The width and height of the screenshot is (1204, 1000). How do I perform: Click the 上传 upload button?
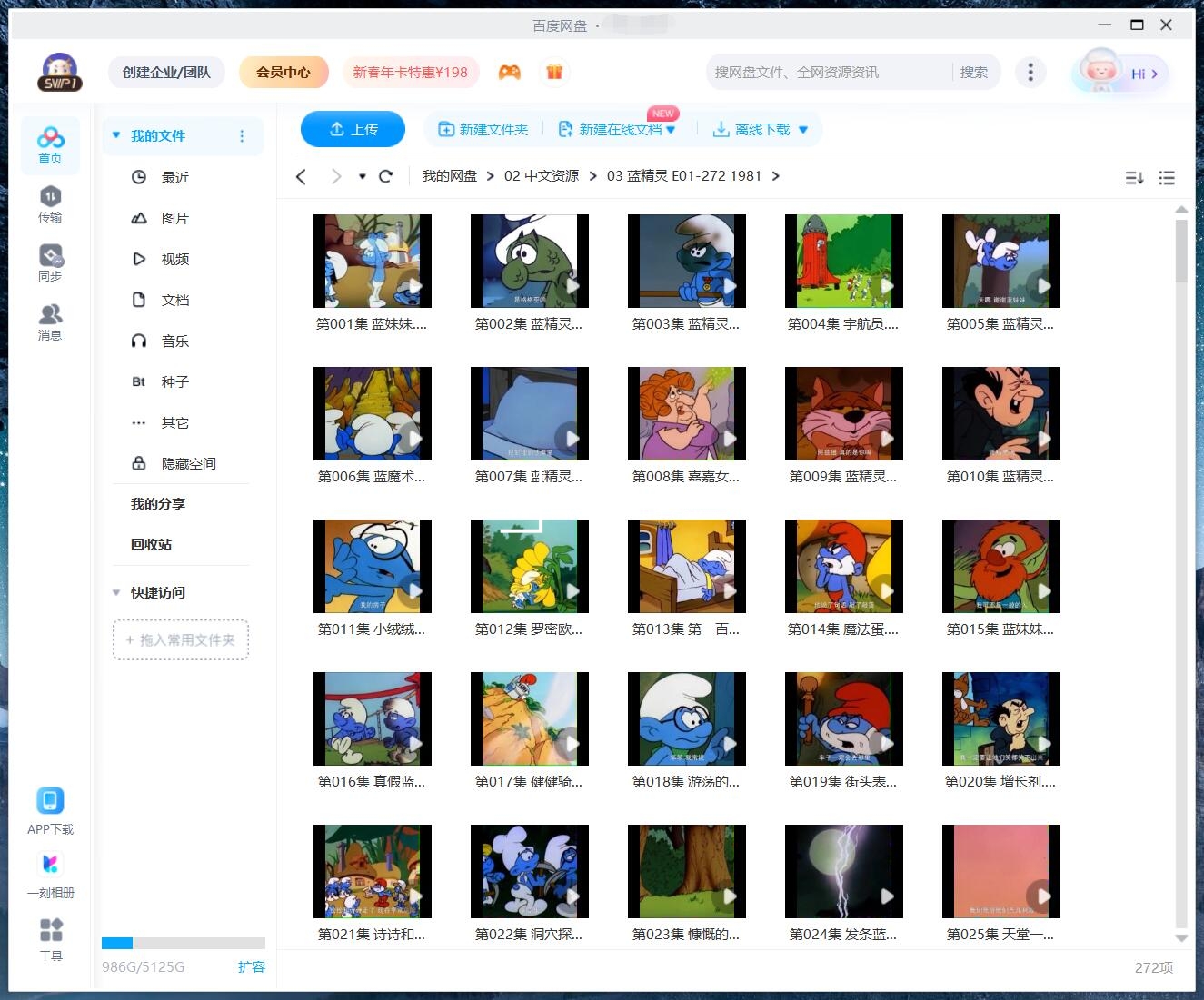pos(353,129)
